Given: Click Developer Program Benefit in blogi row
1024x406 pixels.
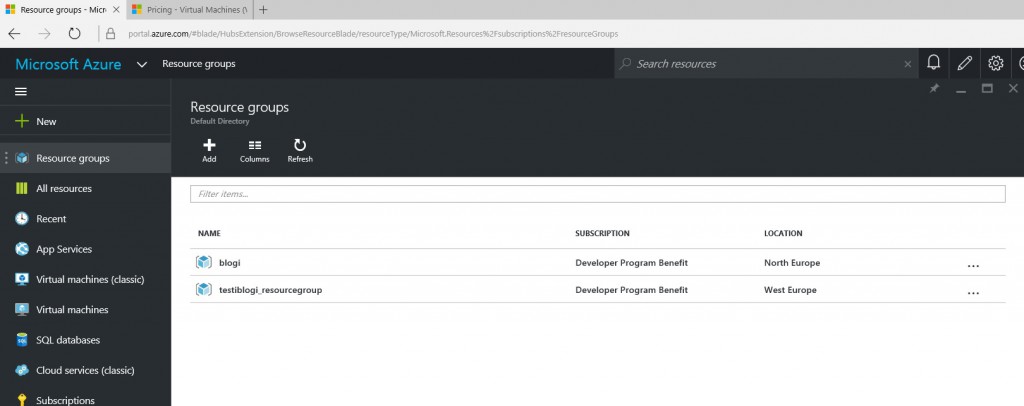Looking at the screenshot, I should (x=631, y=262).
